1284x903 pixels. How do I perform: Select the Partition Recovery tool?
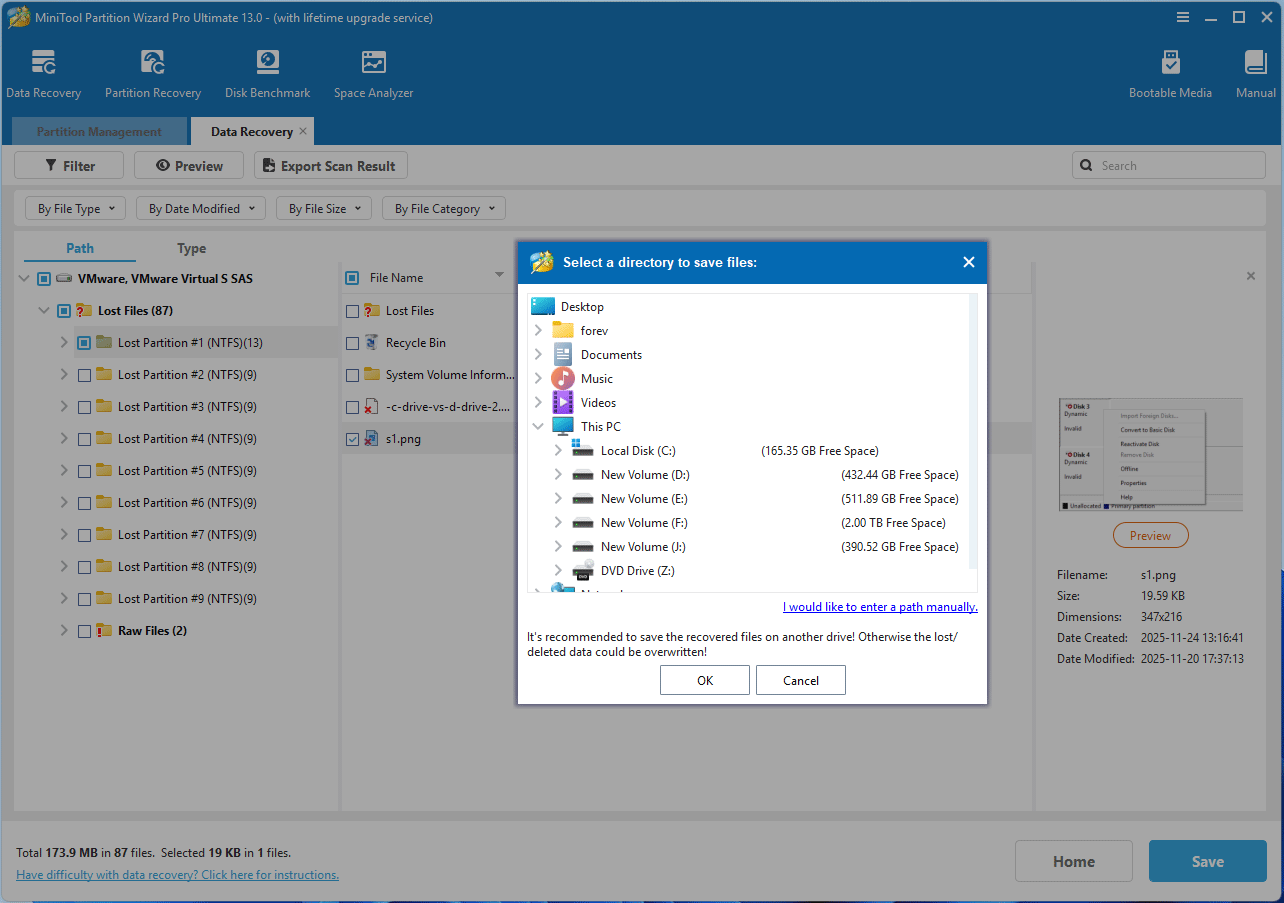click(152, 72)
